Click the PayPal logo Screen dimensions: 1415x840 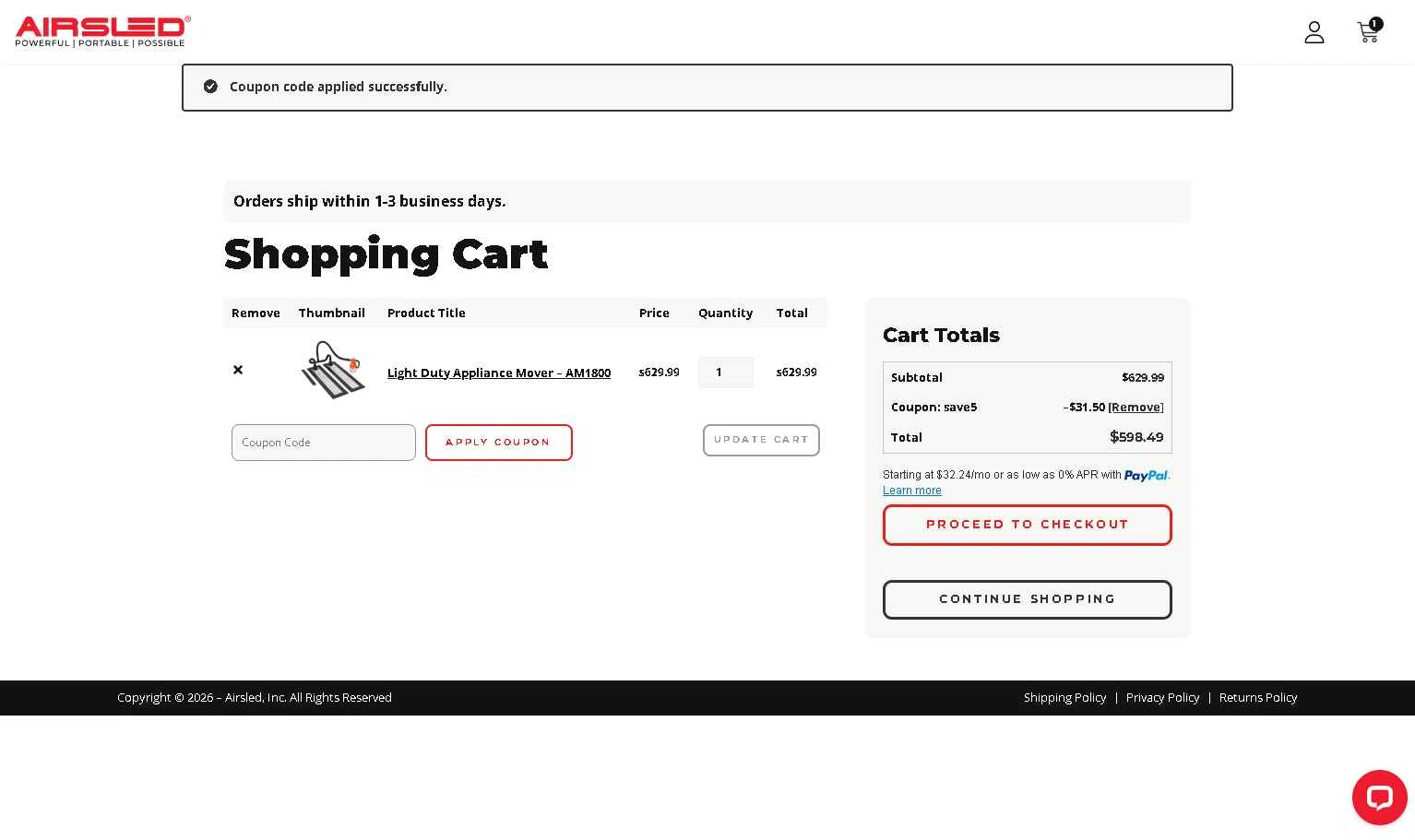coord(1147,475)
